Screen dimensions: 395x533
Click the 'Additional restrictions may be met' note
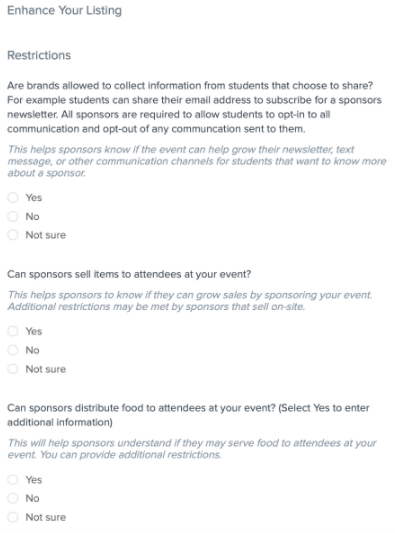click(x=156, y=307)
